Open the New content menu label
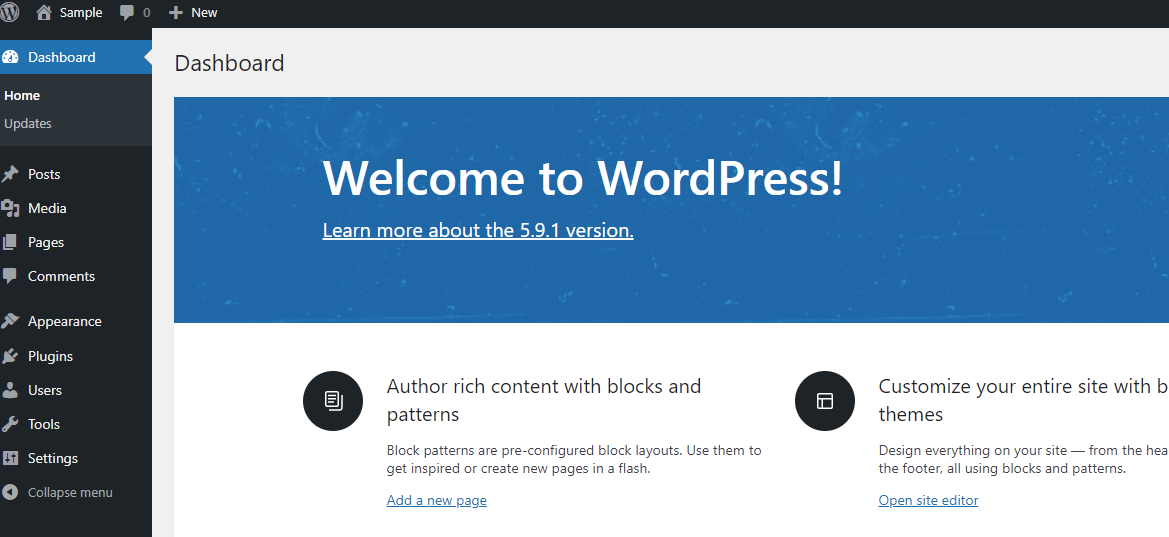Image resolution: width=1169 pixels, height=537 pixels. [x=204, y=13]
